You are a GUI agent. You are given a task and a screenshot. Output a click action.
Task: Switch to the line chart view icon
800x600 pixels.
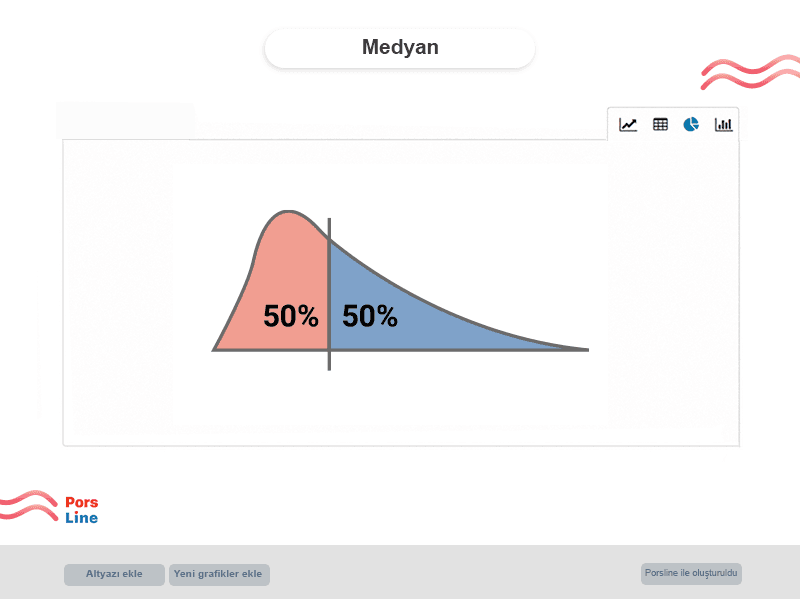pos(628,124)
